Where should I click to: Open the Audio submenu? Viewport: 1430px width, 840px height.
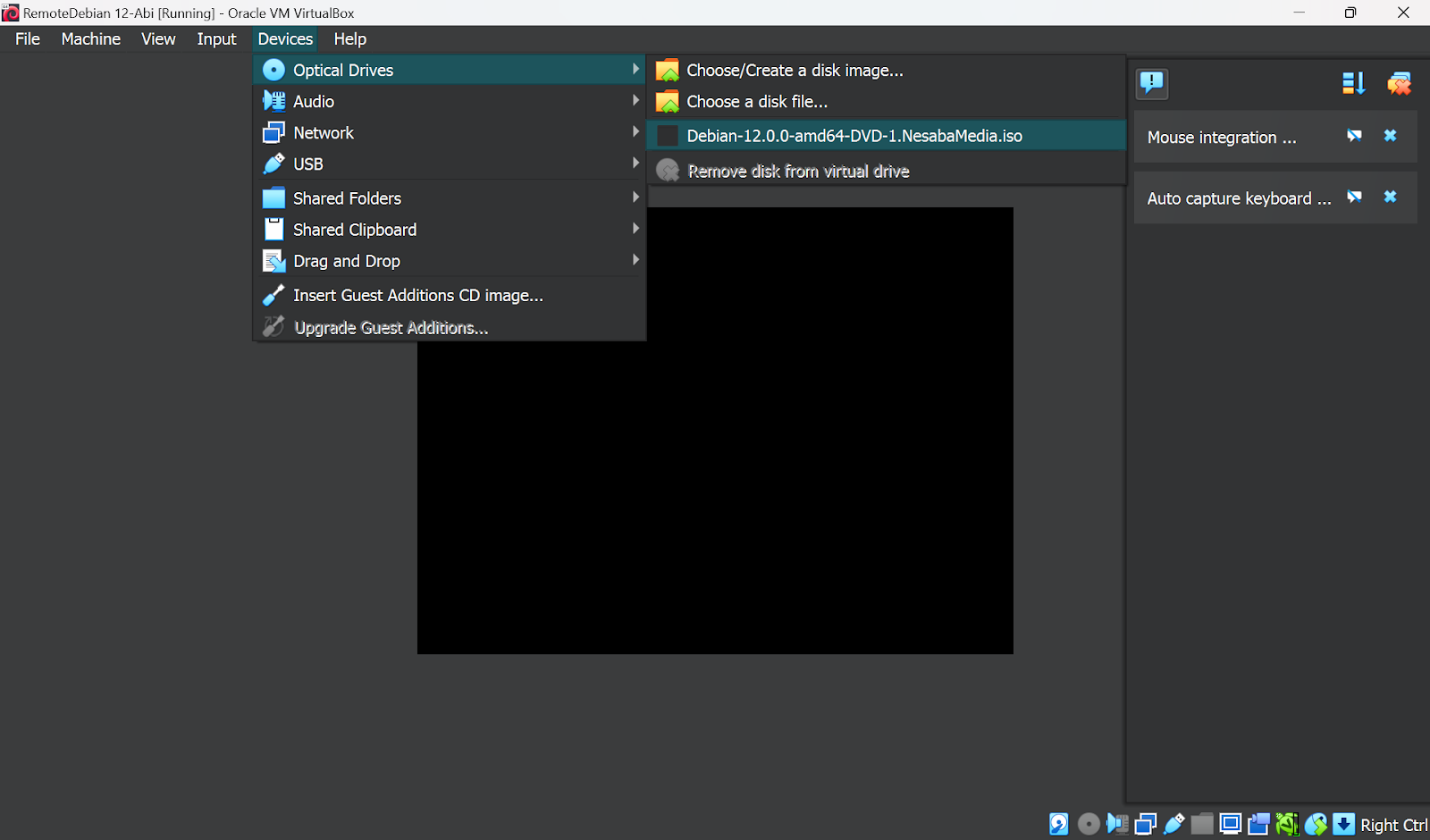[450, 101]
